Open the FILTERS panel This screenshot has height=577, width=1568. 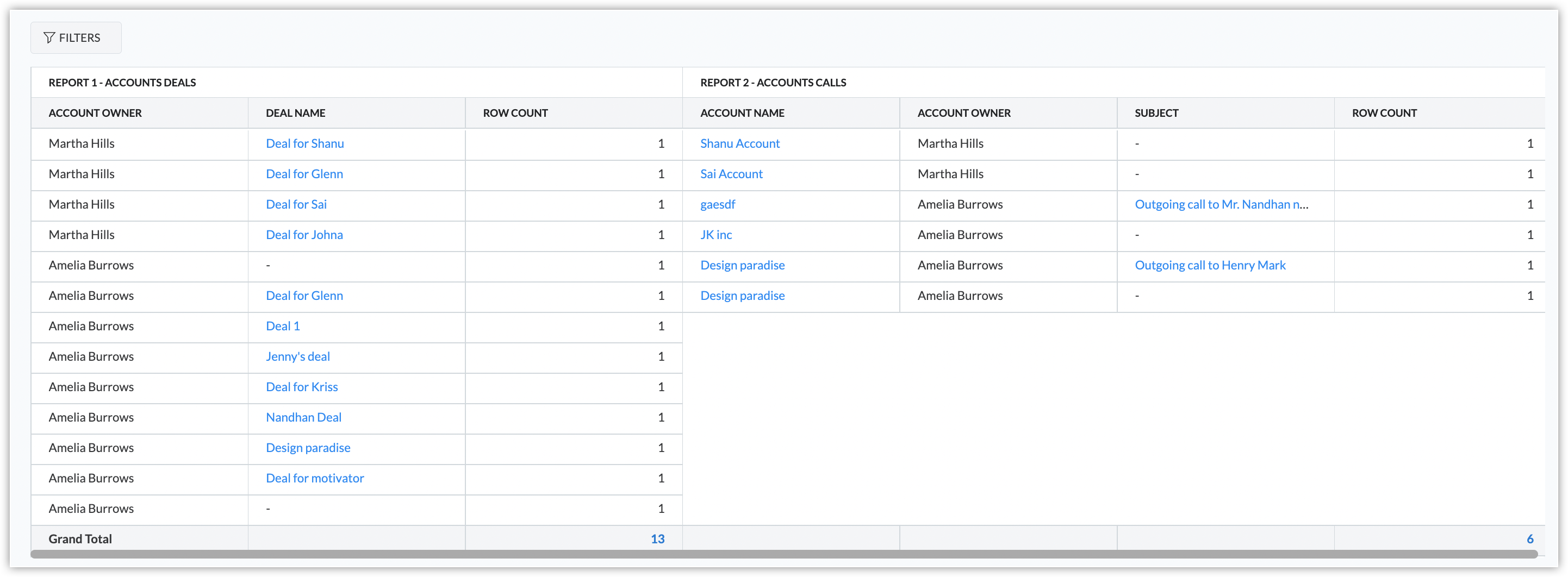(x=76, y=37)
